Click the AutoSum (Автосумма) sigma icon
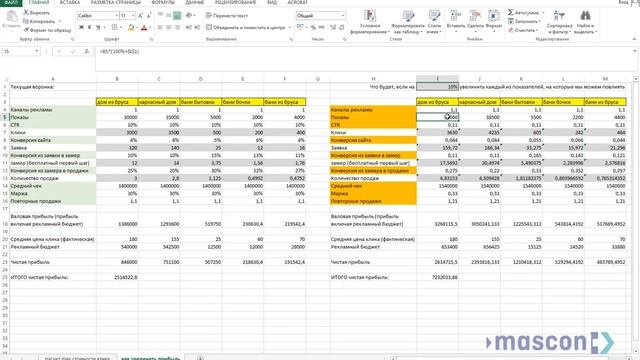 coord(511,13)
